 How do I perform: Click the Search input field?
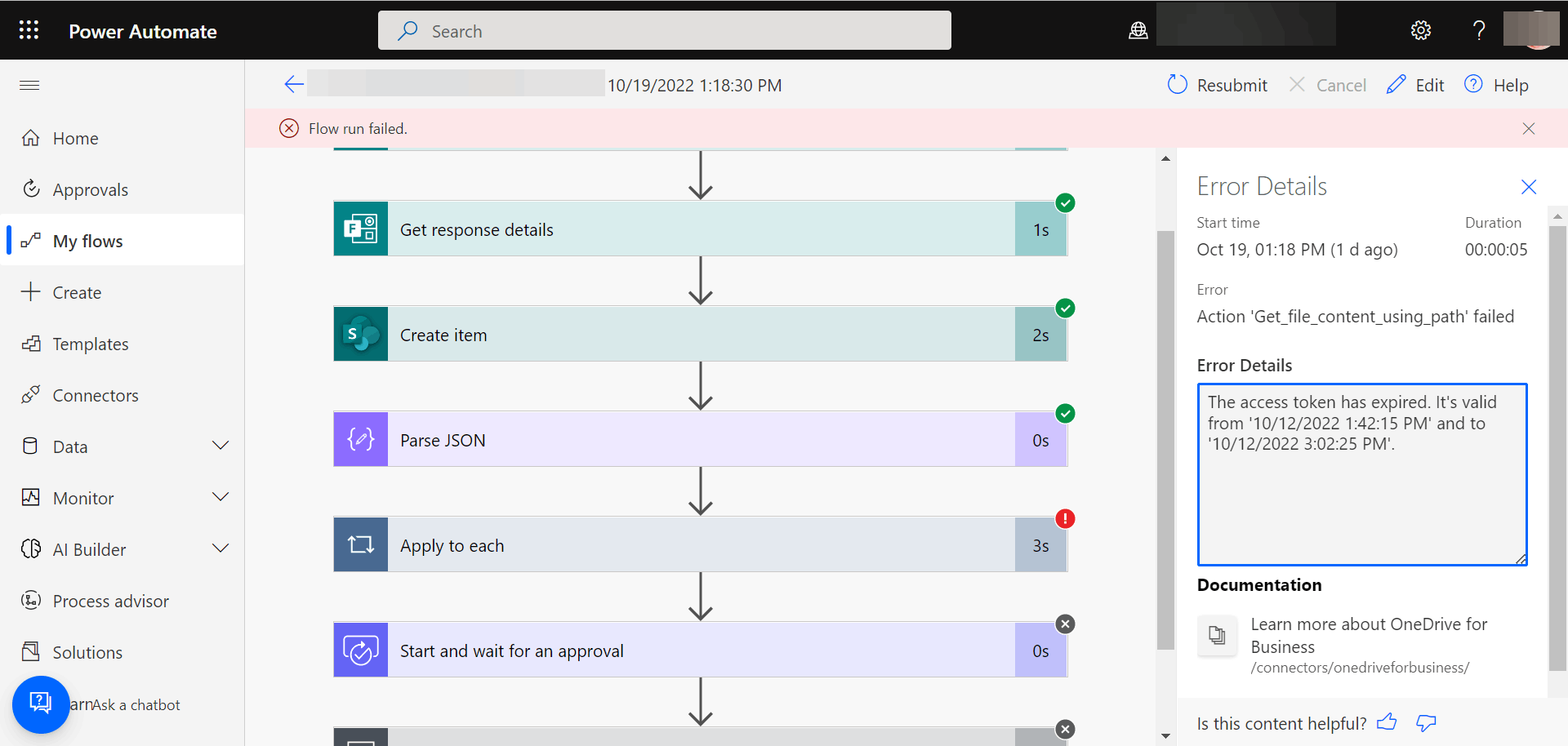(665, 30)
